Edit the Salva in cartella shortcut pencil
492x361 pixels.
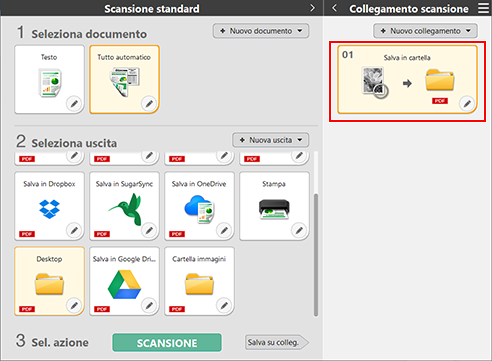point(467,104)
